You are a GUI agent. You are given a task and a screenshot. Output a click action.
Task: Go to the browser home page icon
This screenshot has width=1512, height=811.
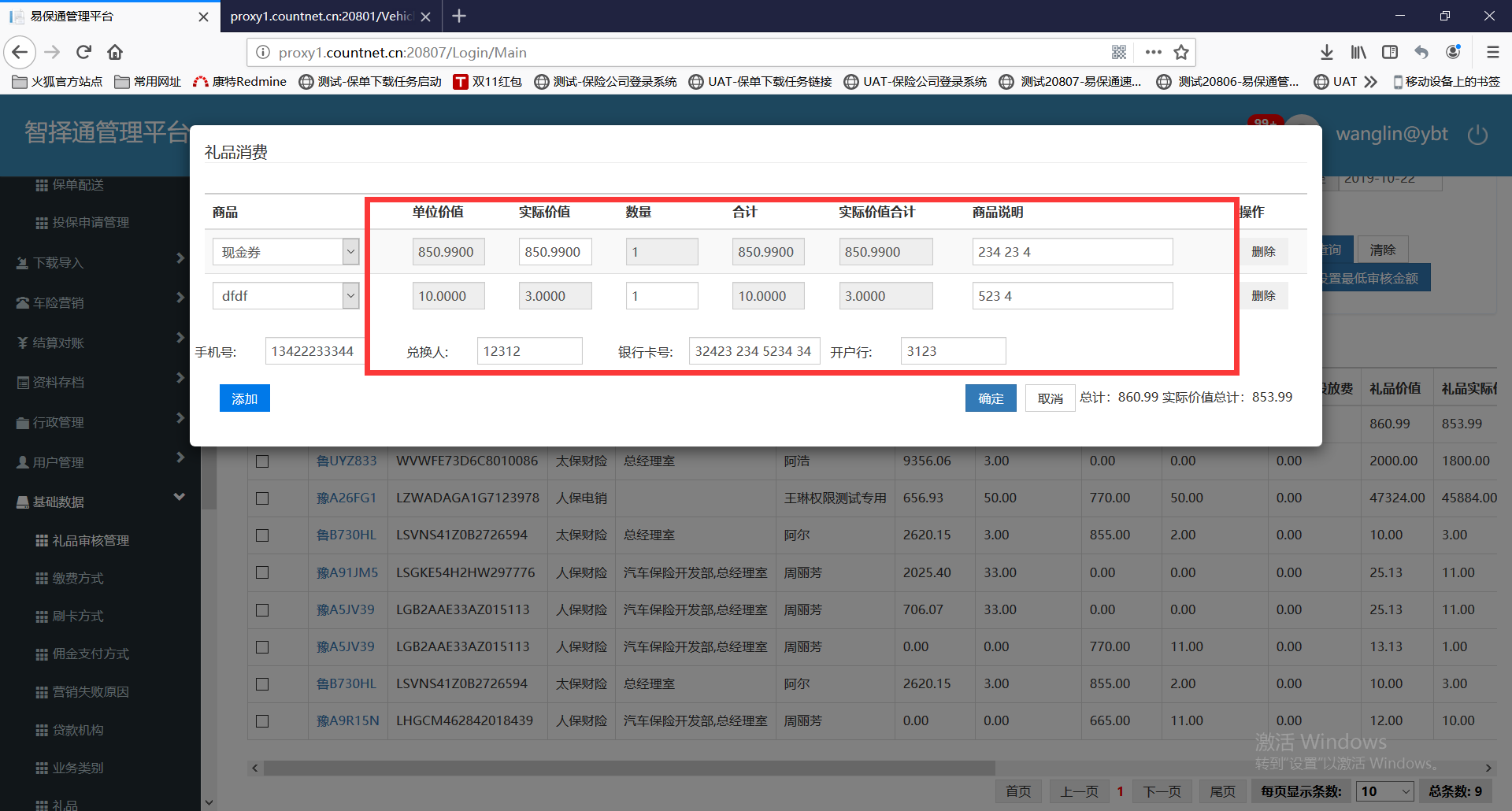(x=115, y=52)
